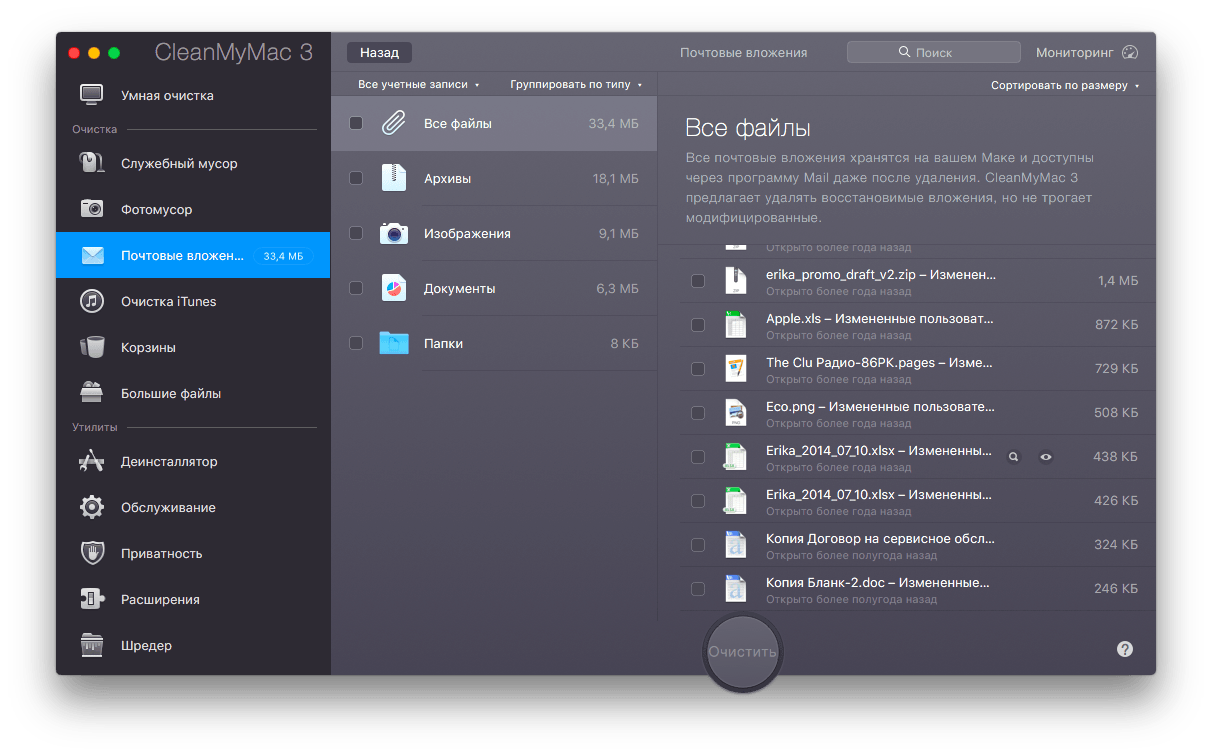
Task: Open Расширения extensions icon
Action: pos(92,599)
